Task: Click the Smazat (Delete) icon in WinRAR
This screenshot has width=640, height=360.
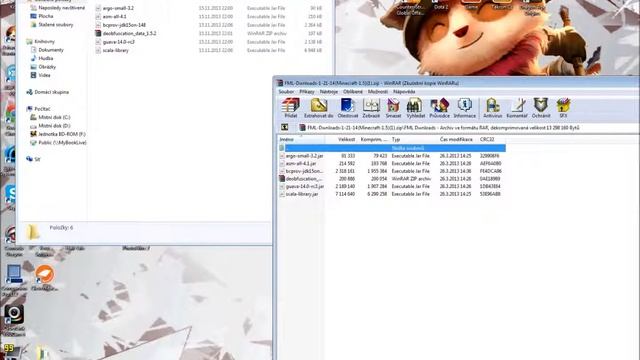Action: [x=393, y=108]
